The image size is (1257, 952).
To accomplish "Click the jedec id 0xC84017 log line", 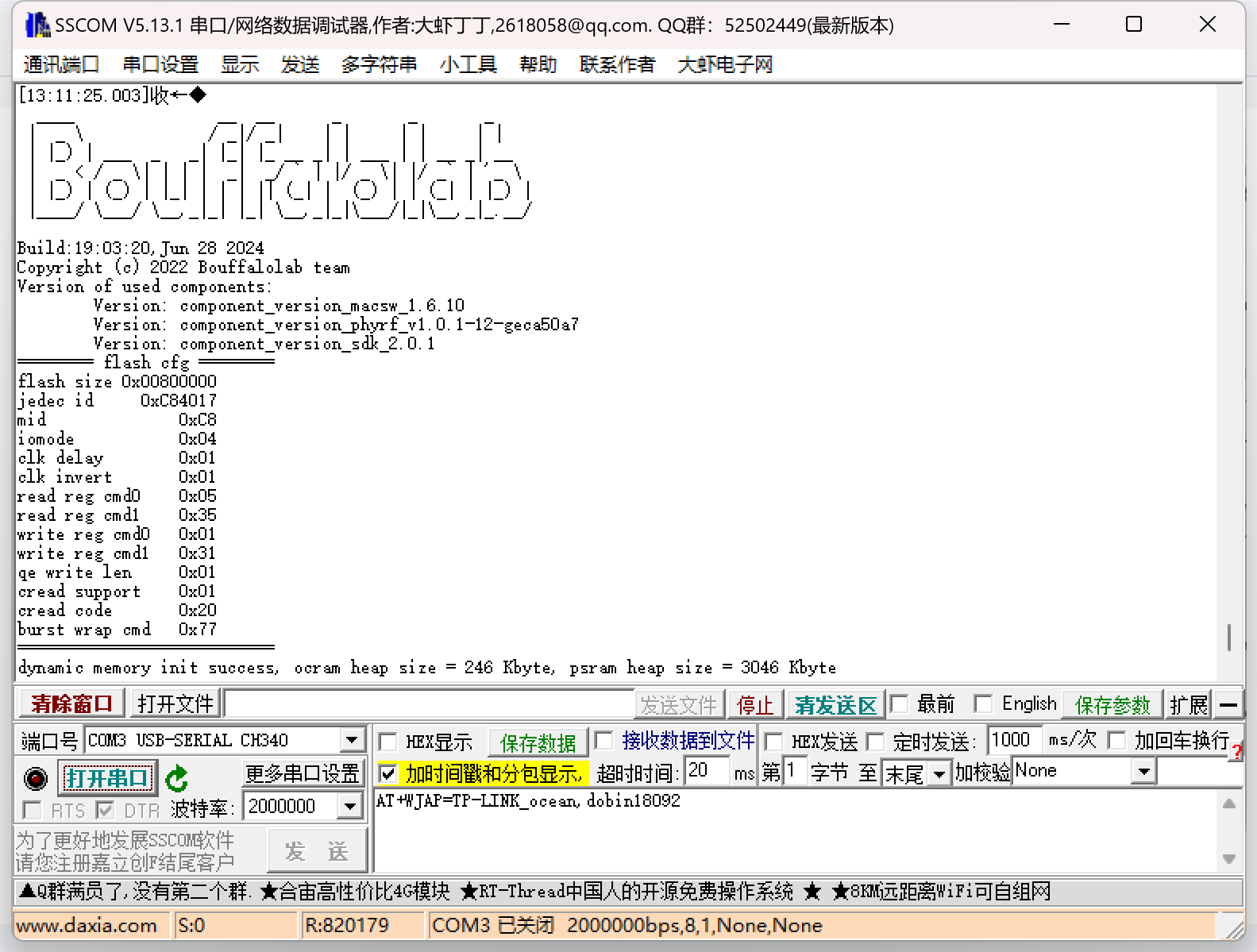I will click(x=117, y=401).
